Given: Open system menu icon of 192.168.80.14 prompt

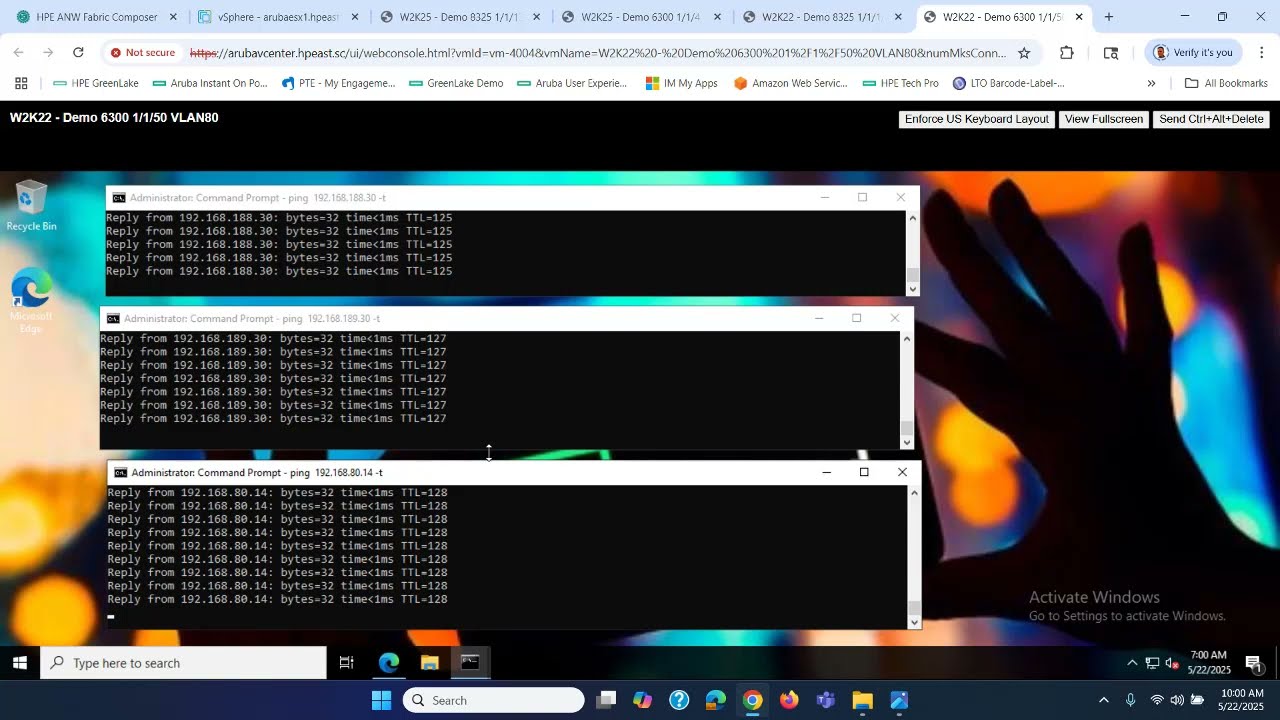Looking at the screenshot, I should click(x=121, y=472).
